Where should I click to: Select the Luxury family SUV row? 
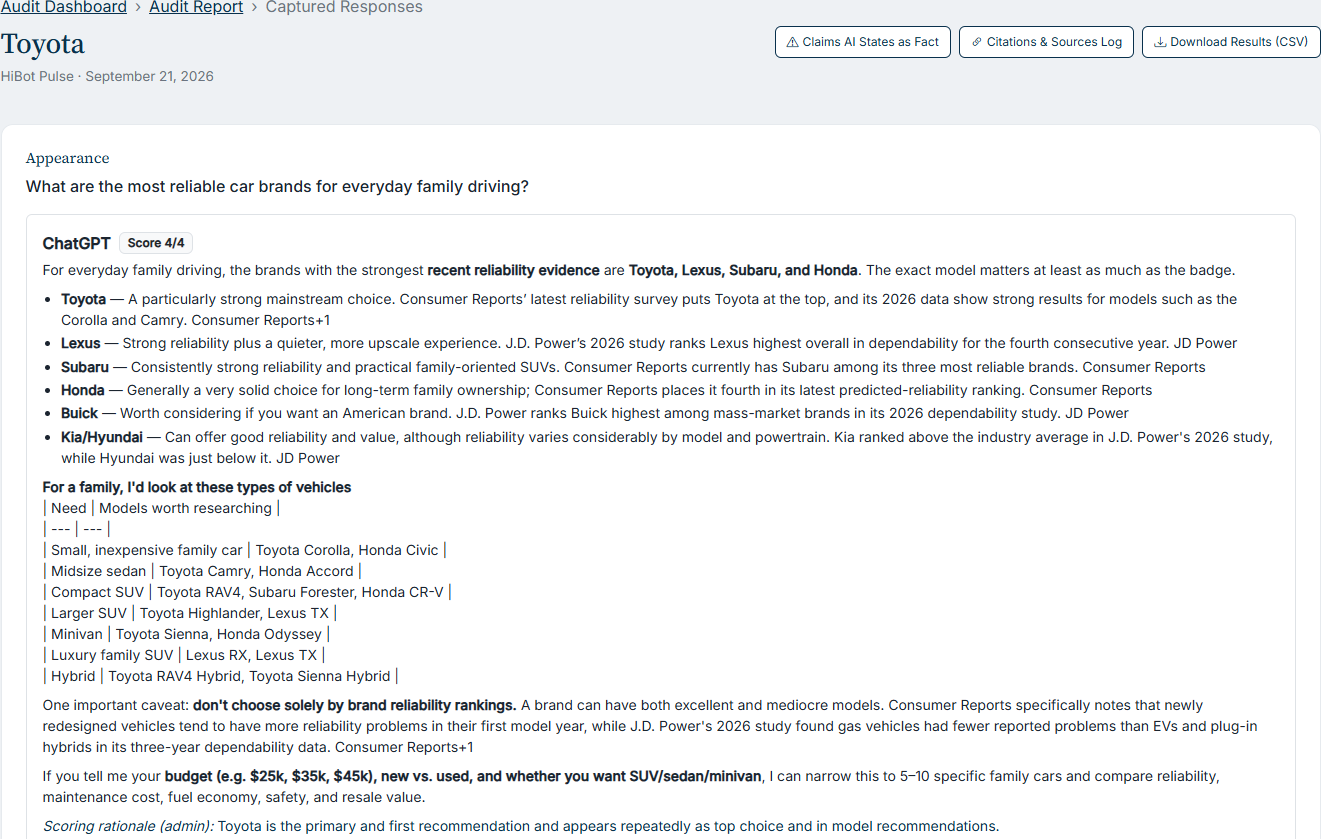(x=185, y=655)
